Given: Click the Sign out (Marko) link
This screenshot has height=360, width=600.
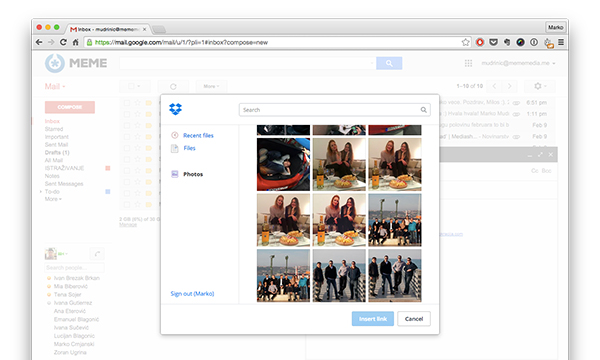Looking at the screenshot, I should point(192,293).
